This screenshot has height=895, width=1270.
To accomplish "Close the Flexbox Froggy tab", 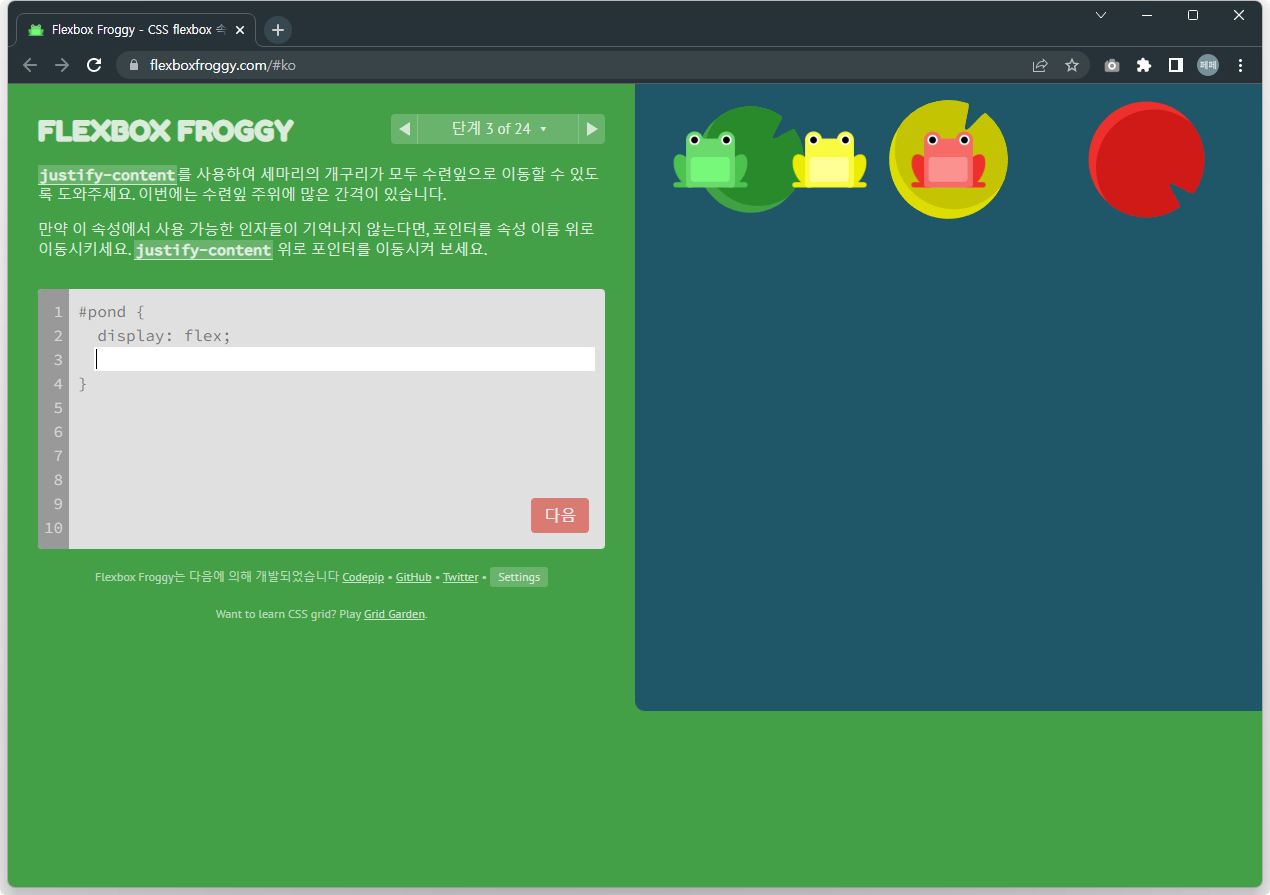I will 240,30.
